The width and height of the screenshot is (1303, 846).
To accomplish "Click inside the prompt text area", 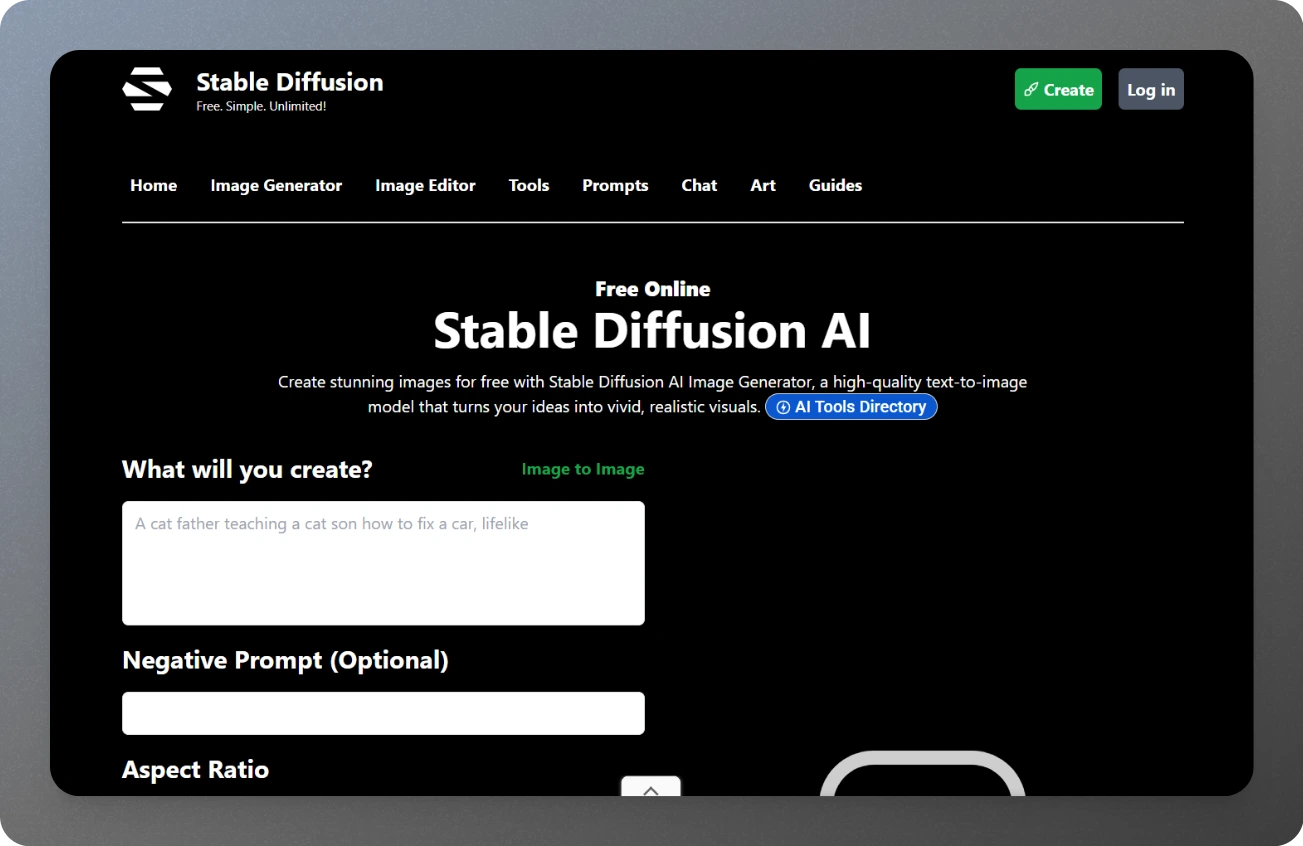I will coord(383,562).
